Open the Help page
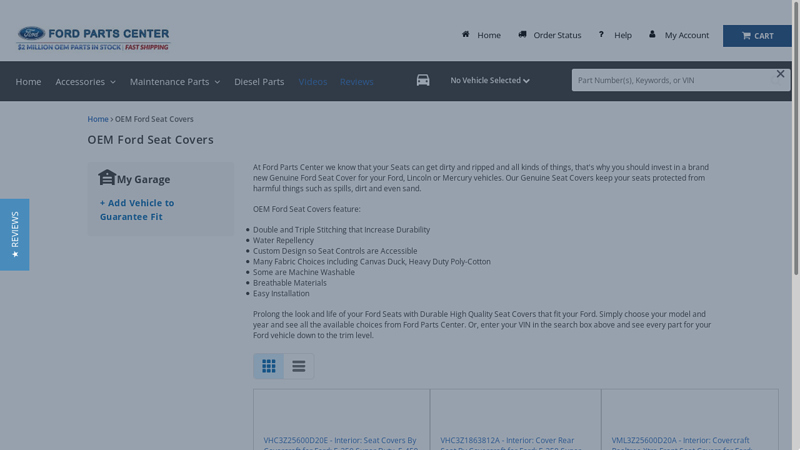Image resolution: width=800 pixels, height=450 pixels. [615, 35]
